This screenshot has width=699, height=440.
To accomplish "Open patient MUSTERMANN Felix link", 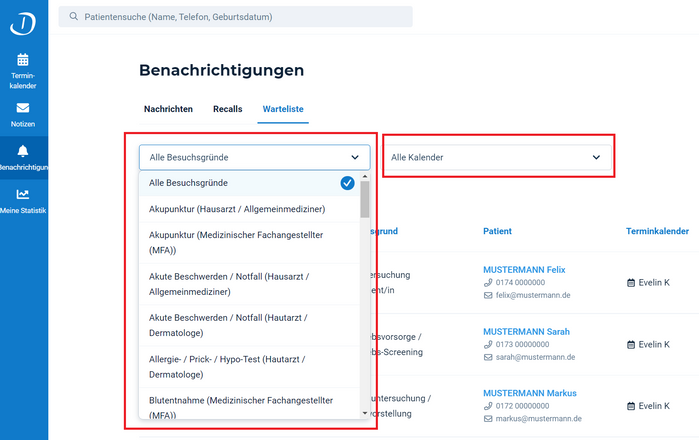I will pos(524,270).
